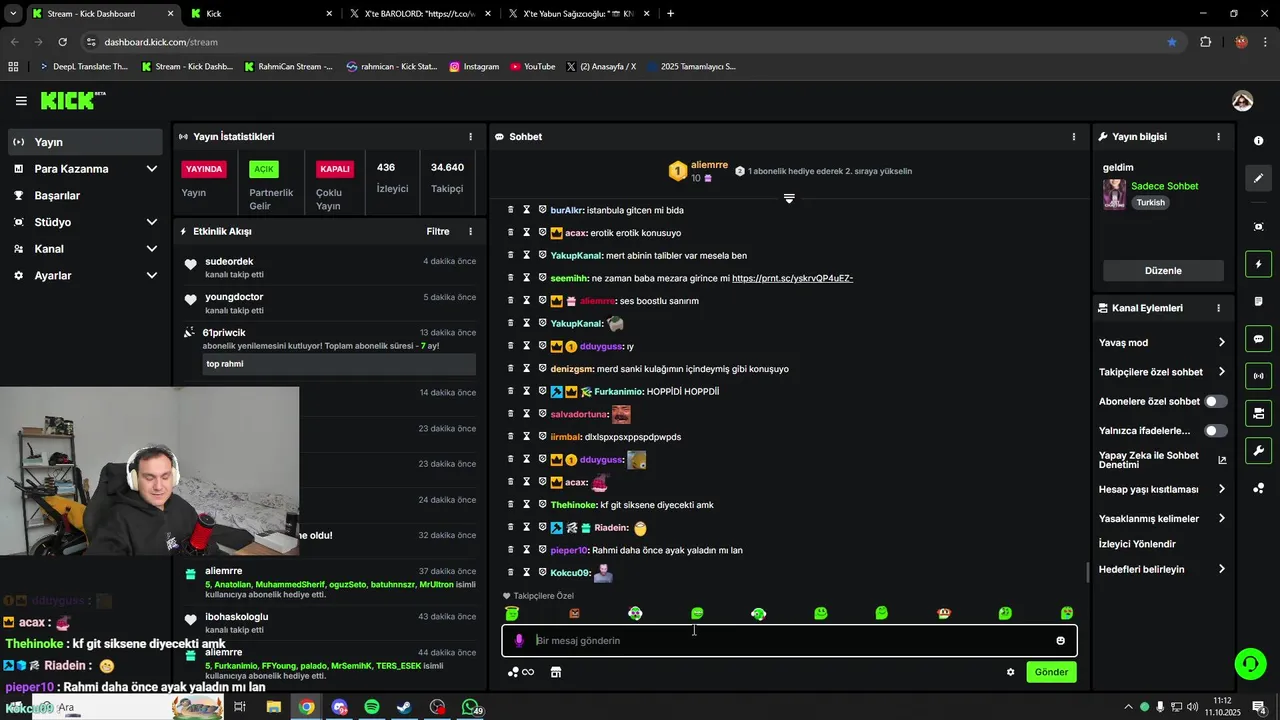1280x720 pixels.
Task: Click İzleyici Yönlendir
Action: click(1137, 544)
